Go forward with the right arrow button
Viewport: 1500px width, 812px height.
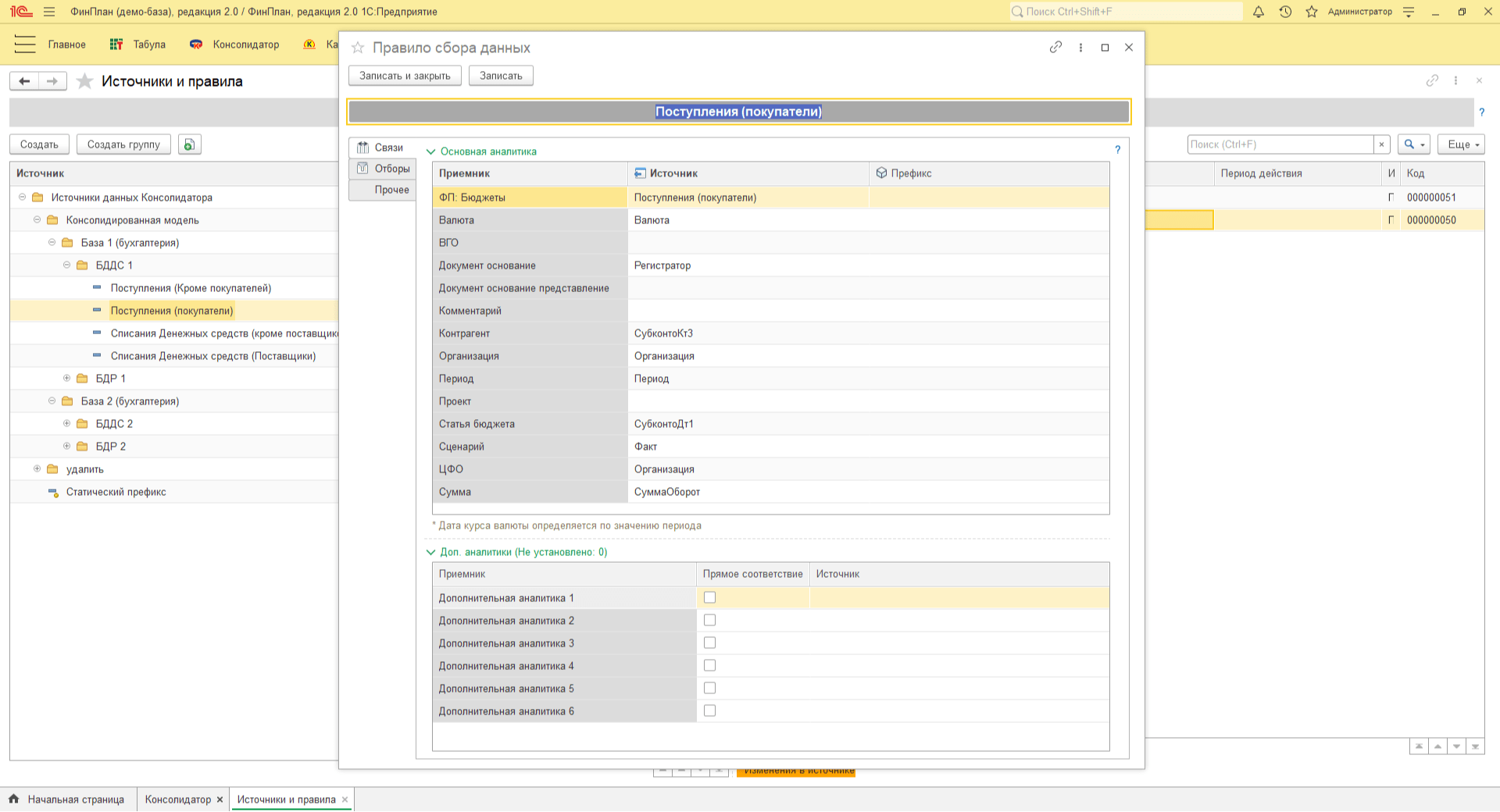tap(52, 81)
